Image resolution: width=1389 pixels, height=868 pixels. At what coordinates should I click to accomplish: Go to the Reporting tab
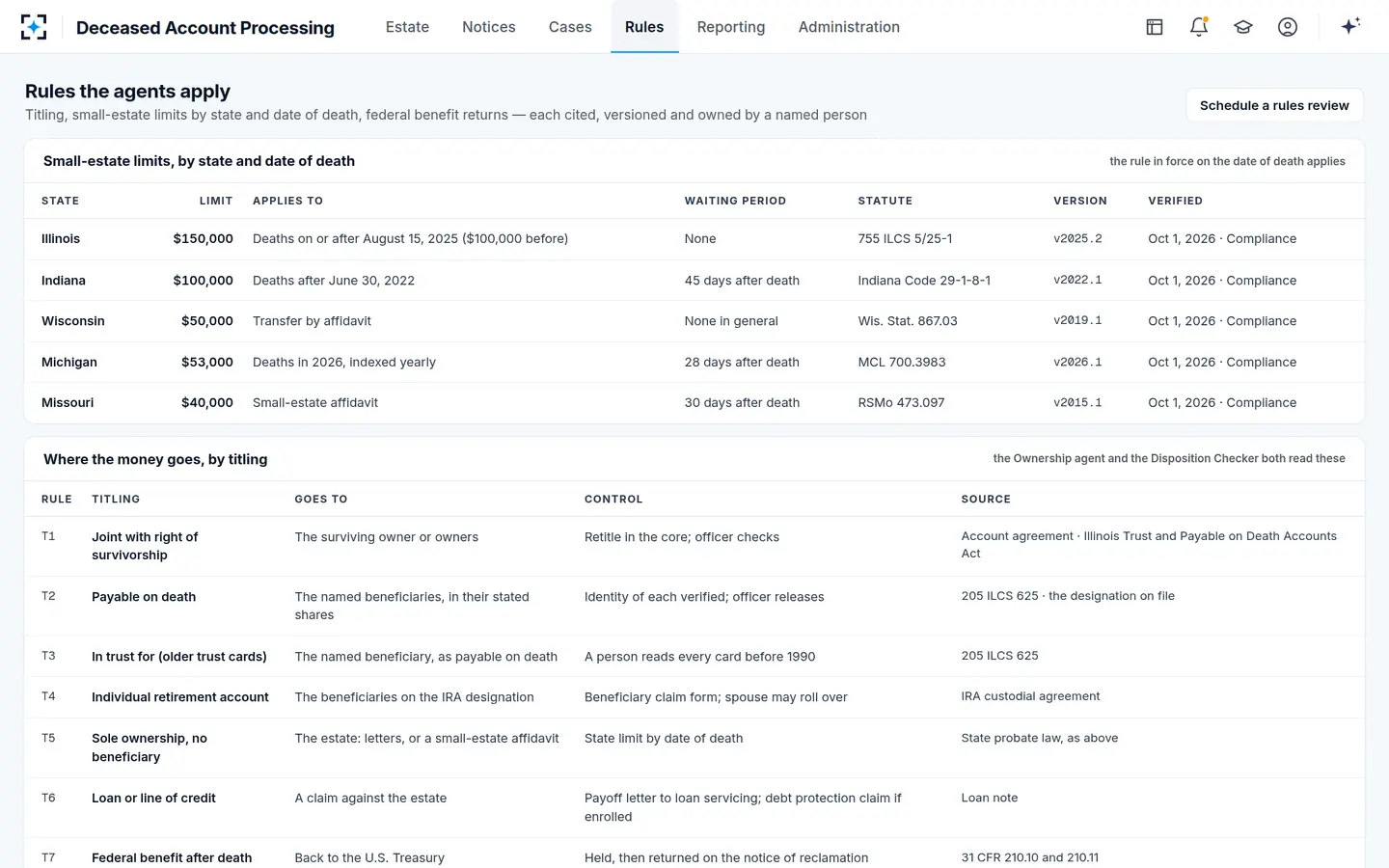coord(731,27)
